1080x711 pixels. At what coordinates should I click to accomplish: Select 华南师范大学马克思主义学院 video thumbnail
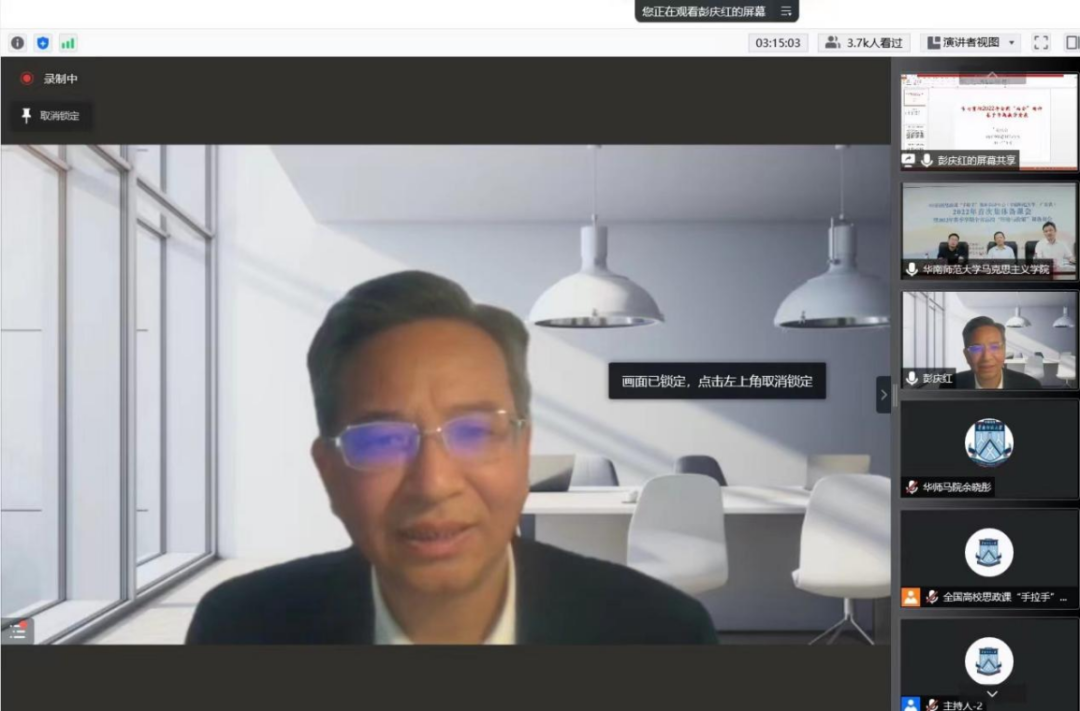point(989,230)
